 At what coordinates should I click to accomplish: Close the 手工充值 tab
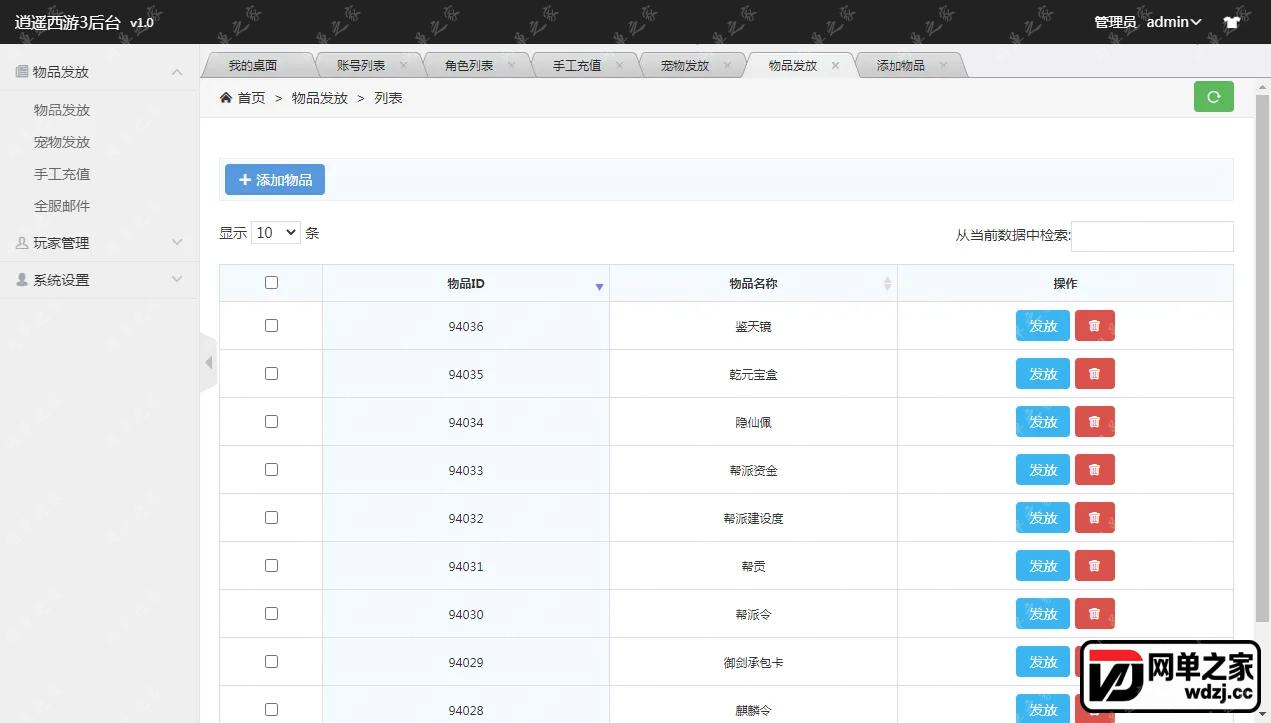click(619, 65)
